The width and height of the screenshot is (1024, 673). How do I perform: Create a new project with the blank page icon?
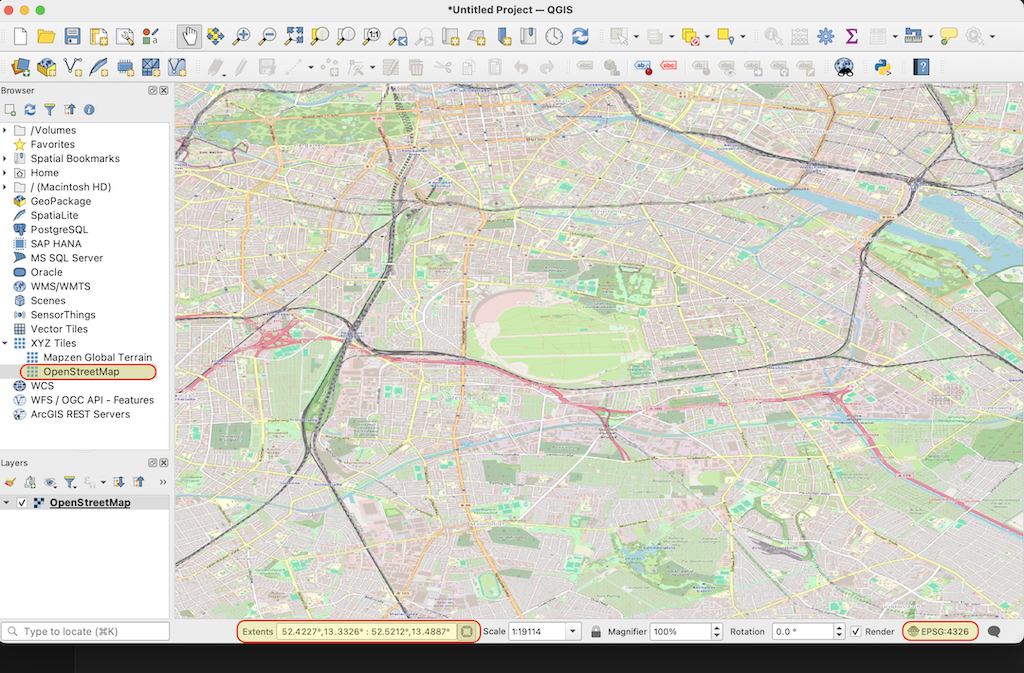tap(20, 36)
